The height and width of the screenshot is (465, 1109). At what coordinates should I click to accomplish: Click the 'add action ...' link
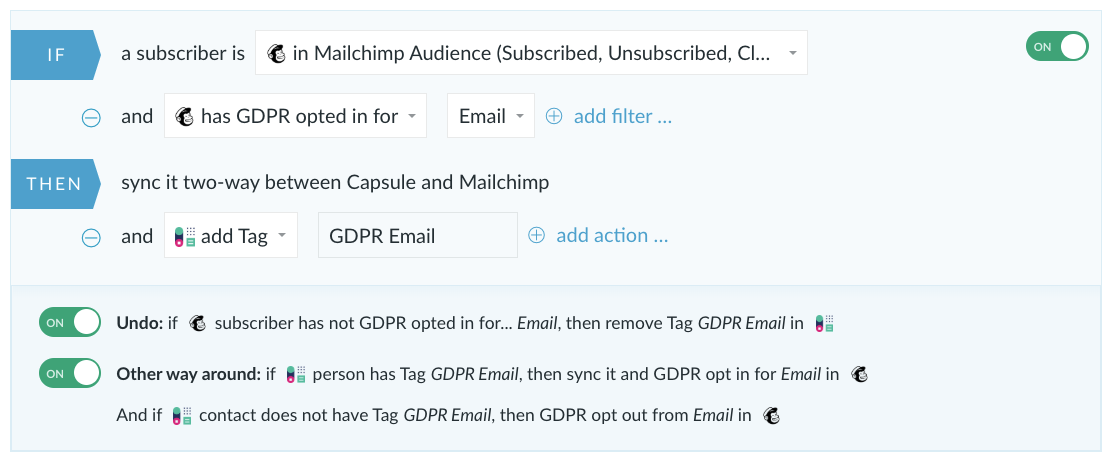pyautogui.click(x=612, y=235)
